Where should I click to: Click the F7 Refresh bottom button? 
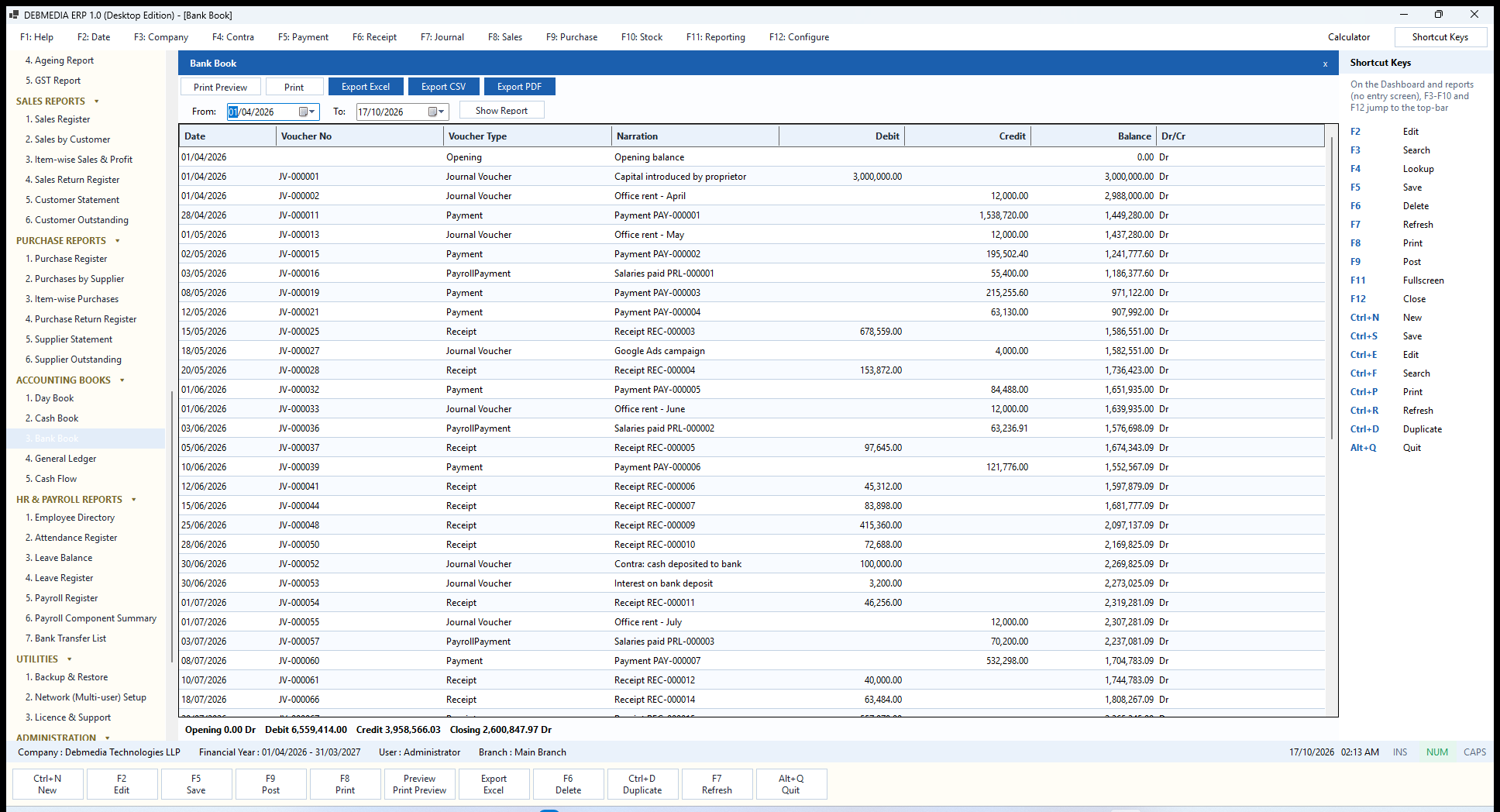[717, 784]
